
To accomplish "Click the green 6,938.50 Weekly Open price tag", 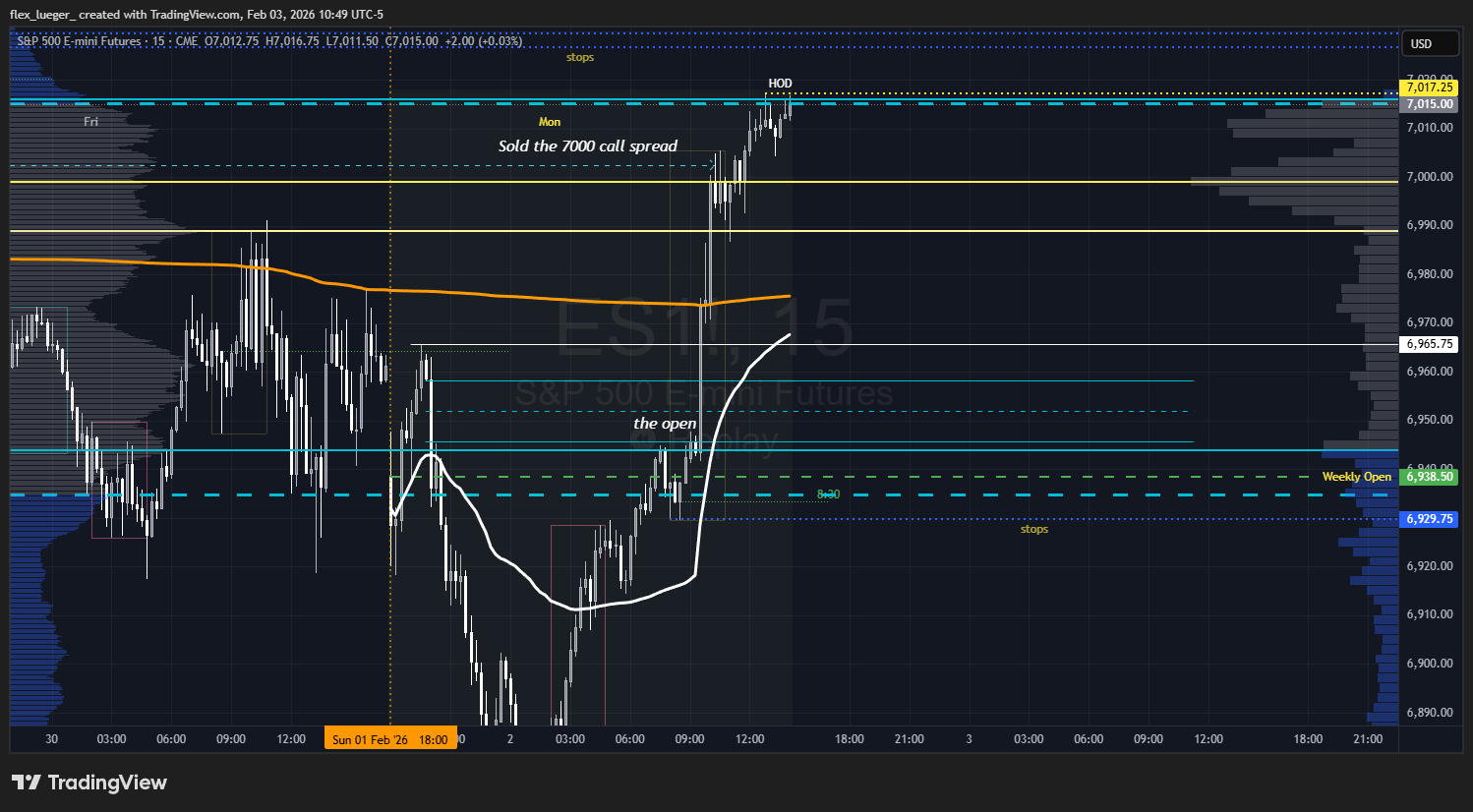I will (x=1429, y=477).
